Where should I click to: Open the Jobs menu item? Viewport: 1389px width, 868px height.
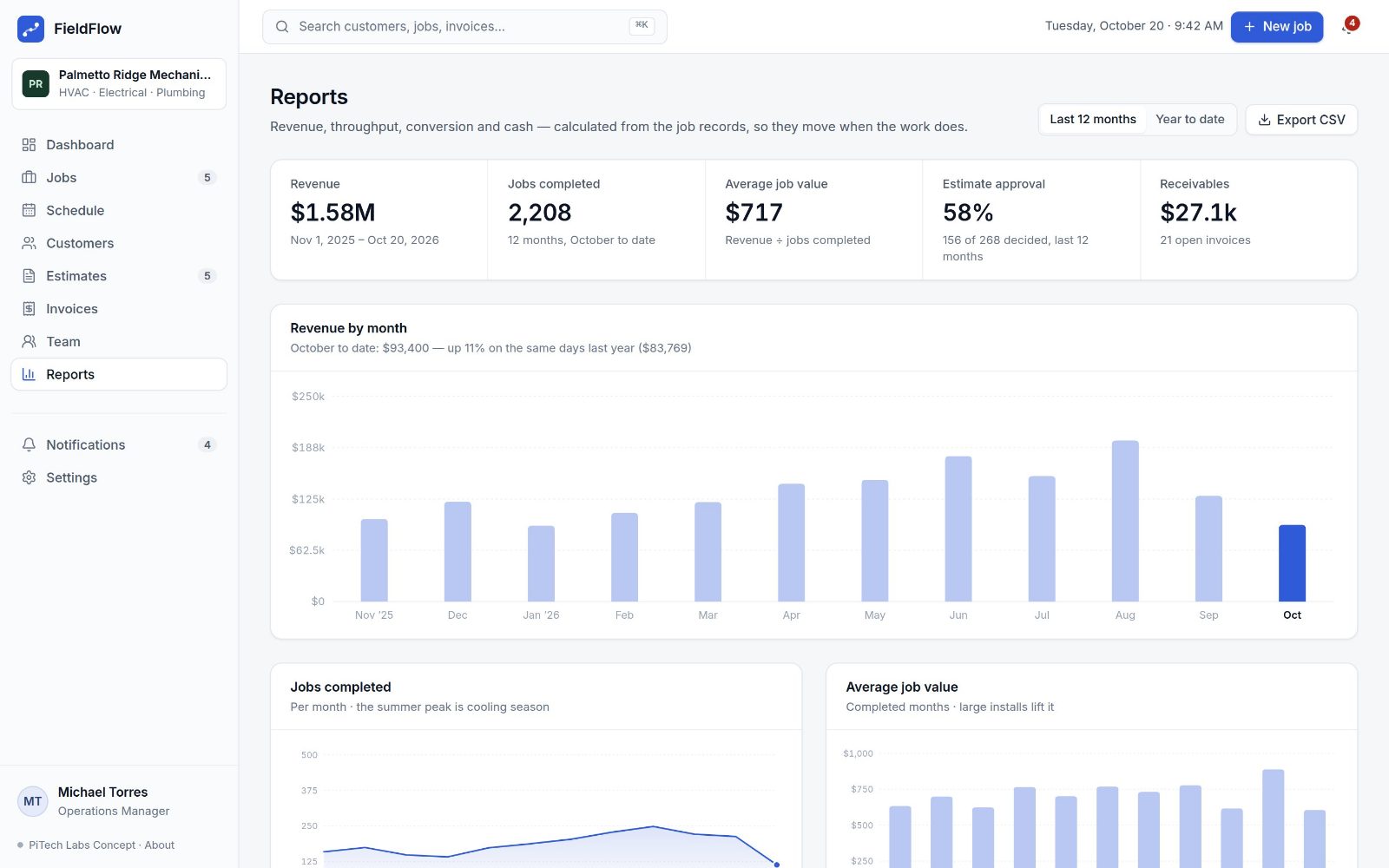pos(119,177)
